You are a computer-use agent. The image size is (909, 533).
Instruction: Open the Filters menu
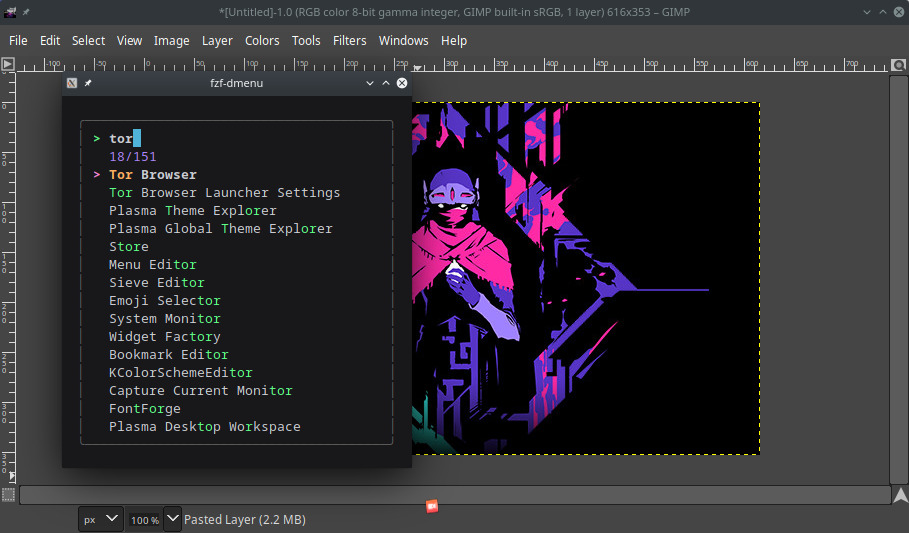click(x=349, y=41)
